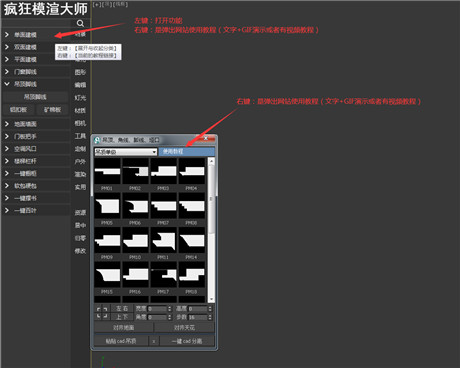
Task: Click the bottom-left corner alignment icon
Action: tap(99, 316)
